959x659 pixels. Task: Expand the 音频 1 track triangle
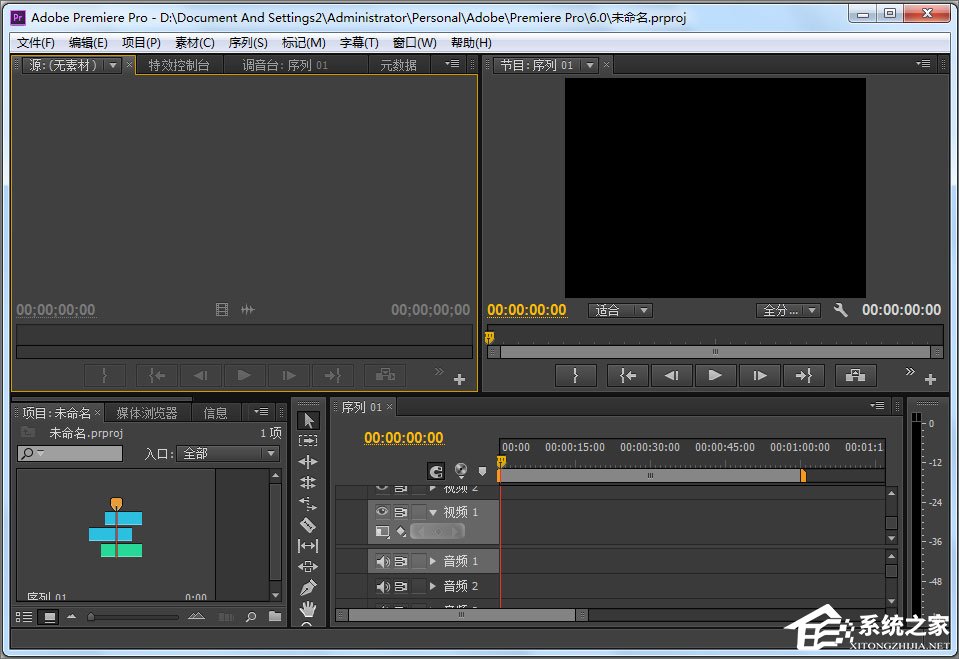click(x=433, y=561)
